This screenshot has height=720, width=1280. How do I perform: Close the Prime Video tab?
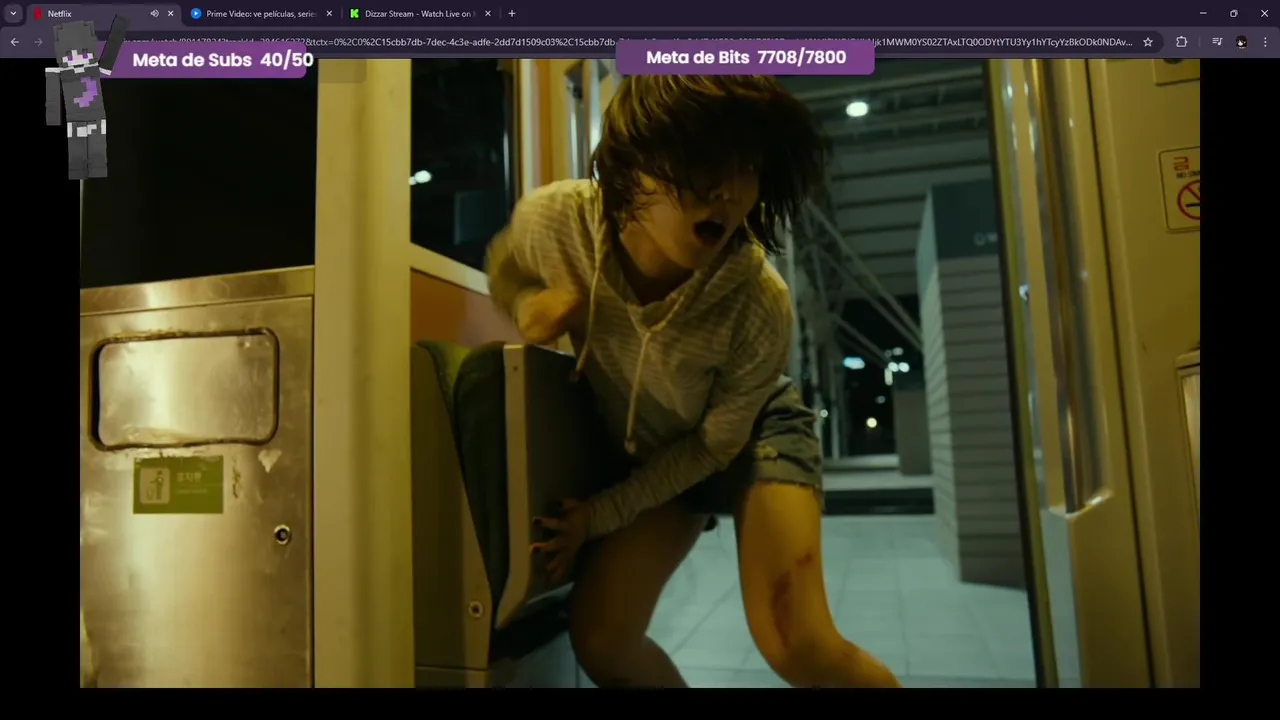[x=329, y=14]
